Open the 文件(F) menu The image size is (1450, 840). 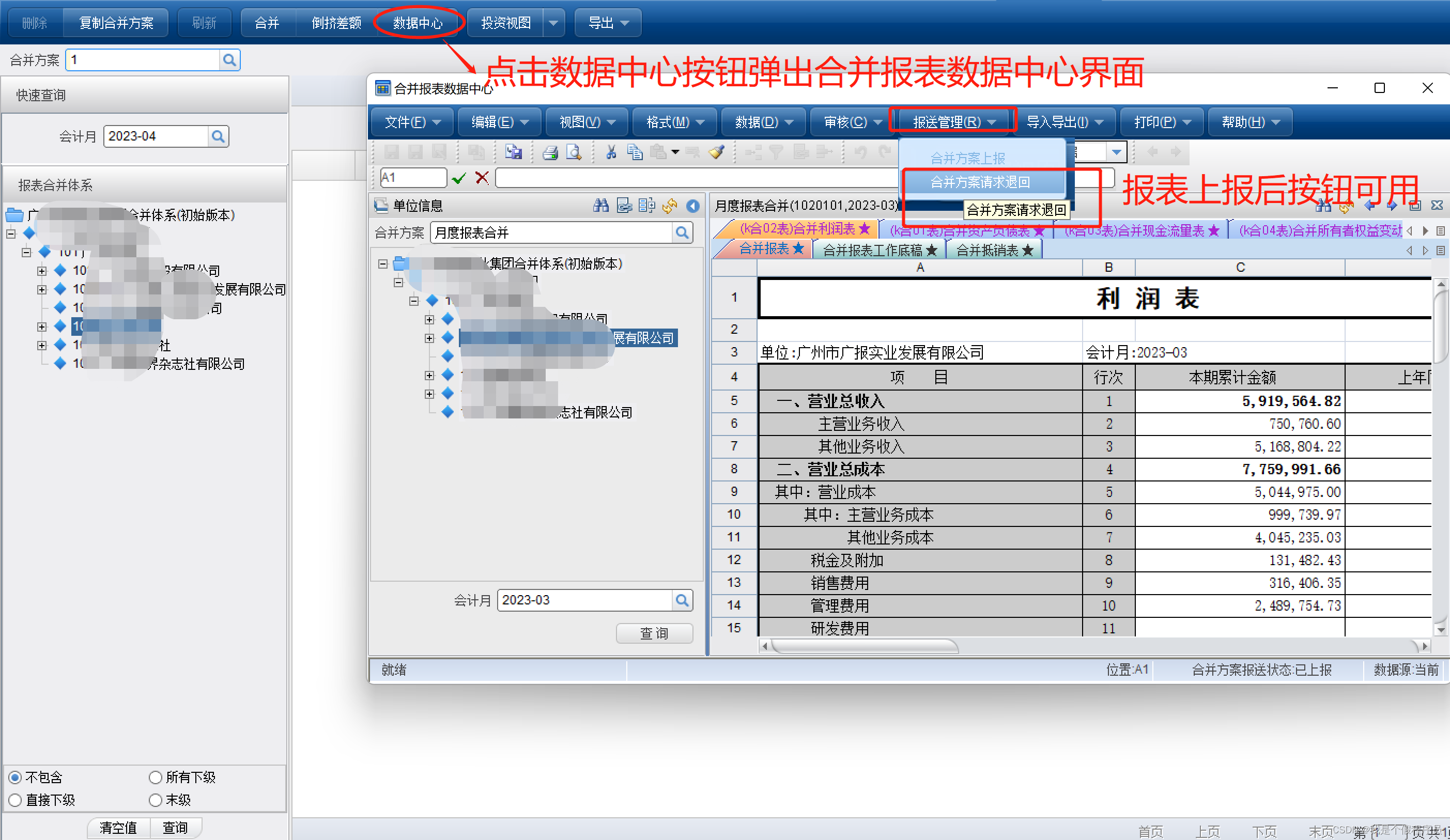click(412, 122)
